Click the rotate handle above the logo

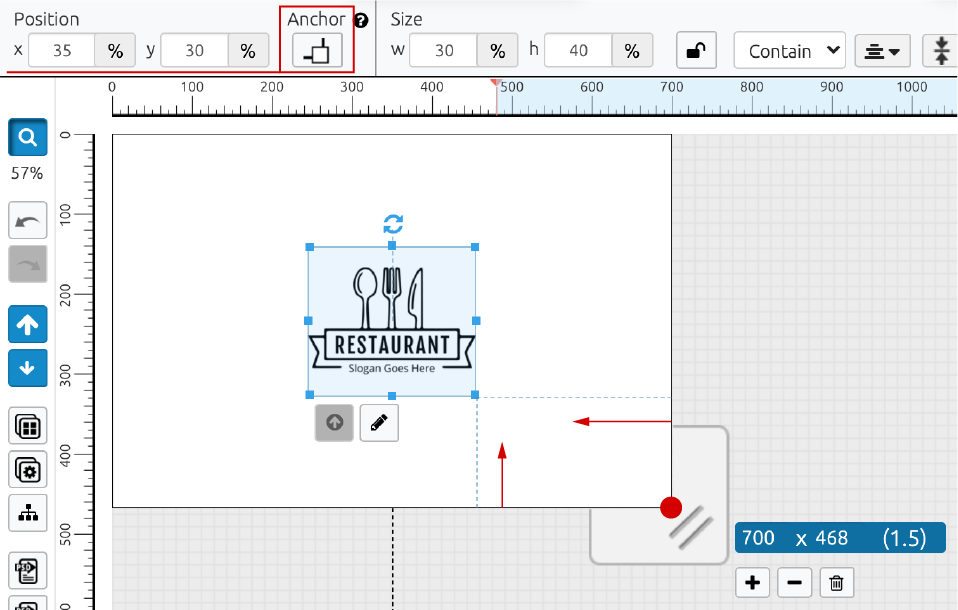point(393,224)
